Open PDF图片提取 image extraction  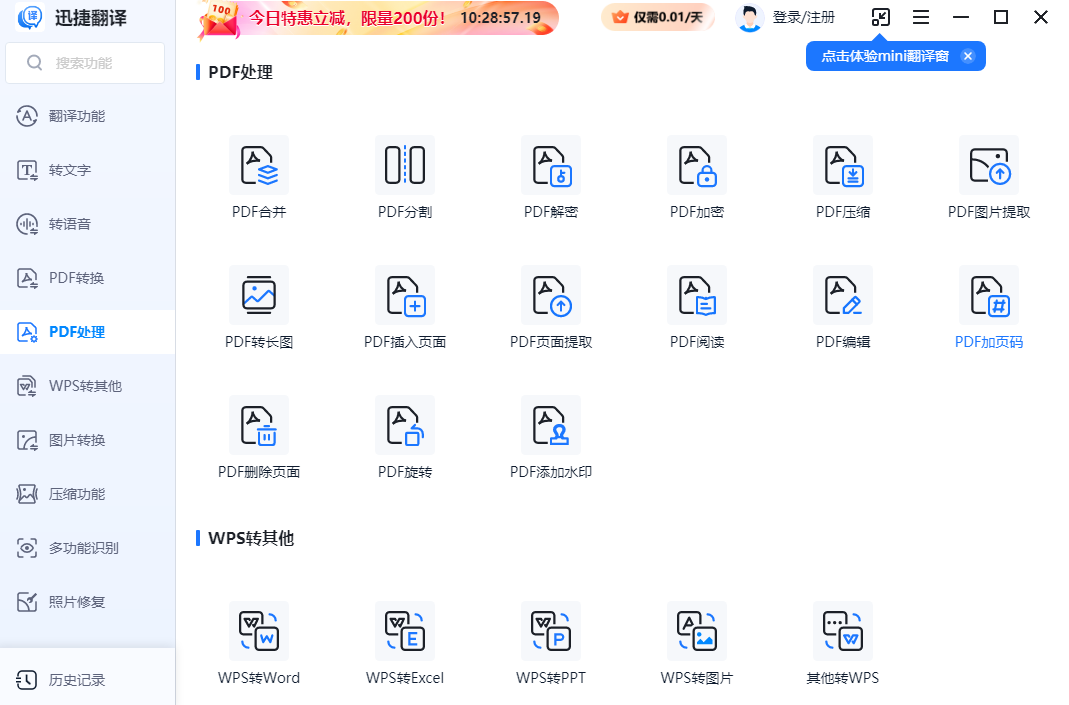click(x=989, y=166)
